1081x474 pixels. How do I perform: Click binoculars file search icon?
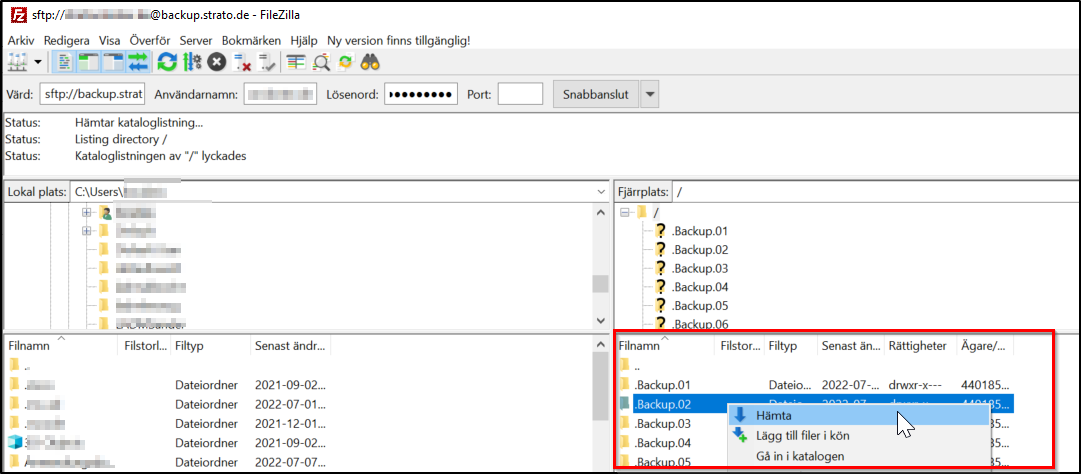click(x=371, y=62)
